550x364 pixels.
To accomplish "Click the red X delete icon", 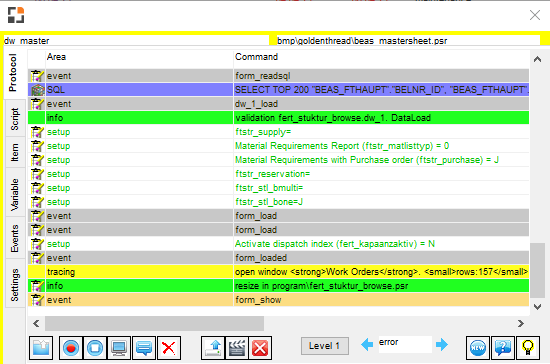I will point(169,348).
